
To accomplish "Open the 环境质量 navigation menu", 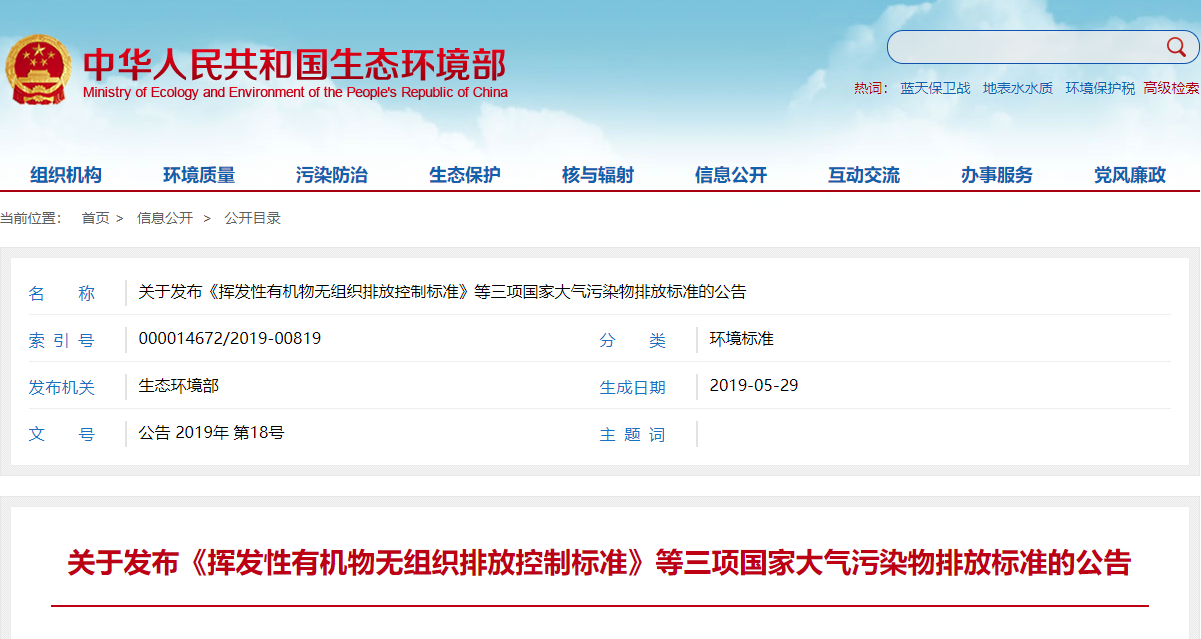I will tap(200, 174).
